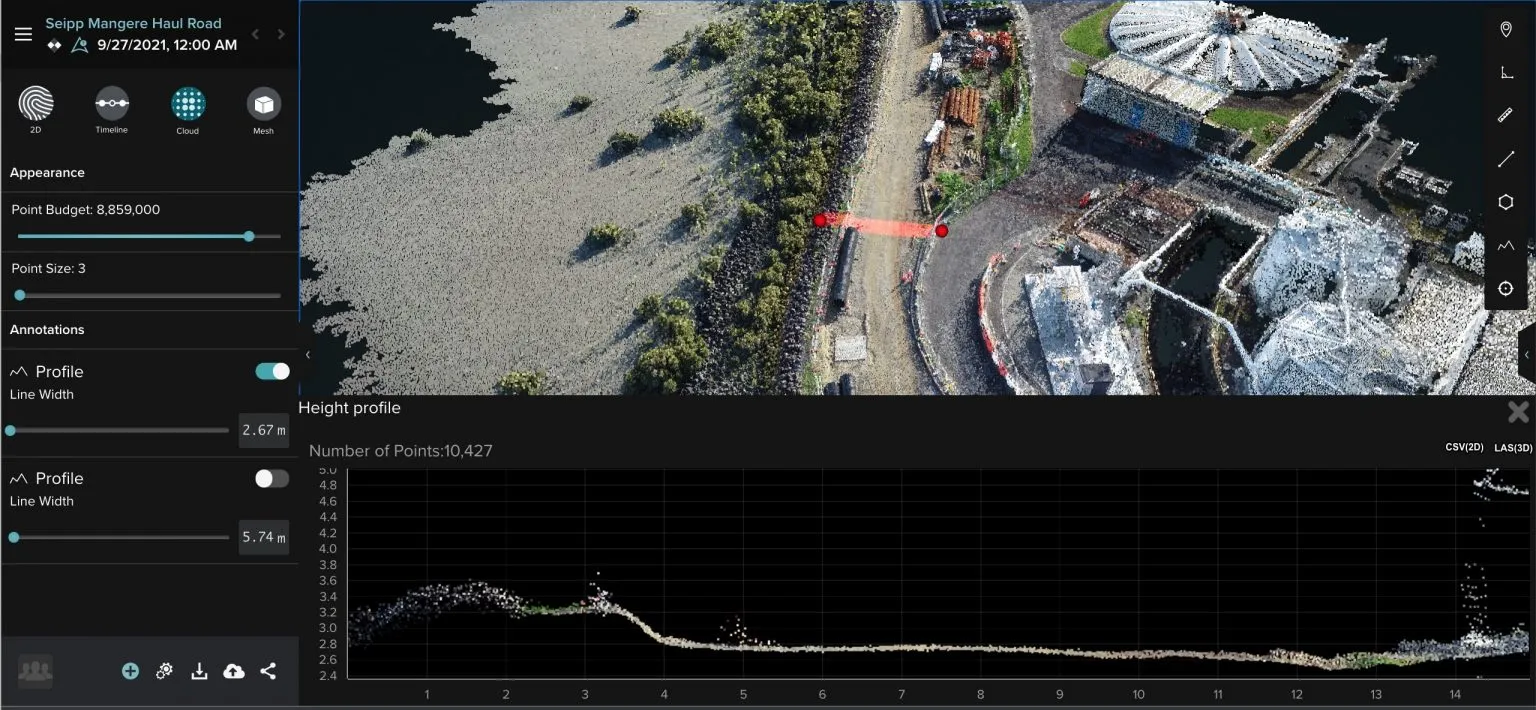The height and width of the screenshot is (710, 1536).
Task: Close the Height profile panel
Action: 1518,412
